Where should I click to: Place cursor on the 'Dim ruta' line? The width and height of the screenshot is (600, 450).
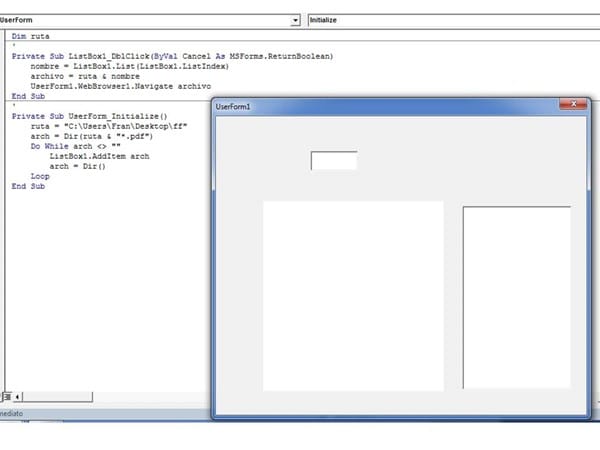(32, 35)
